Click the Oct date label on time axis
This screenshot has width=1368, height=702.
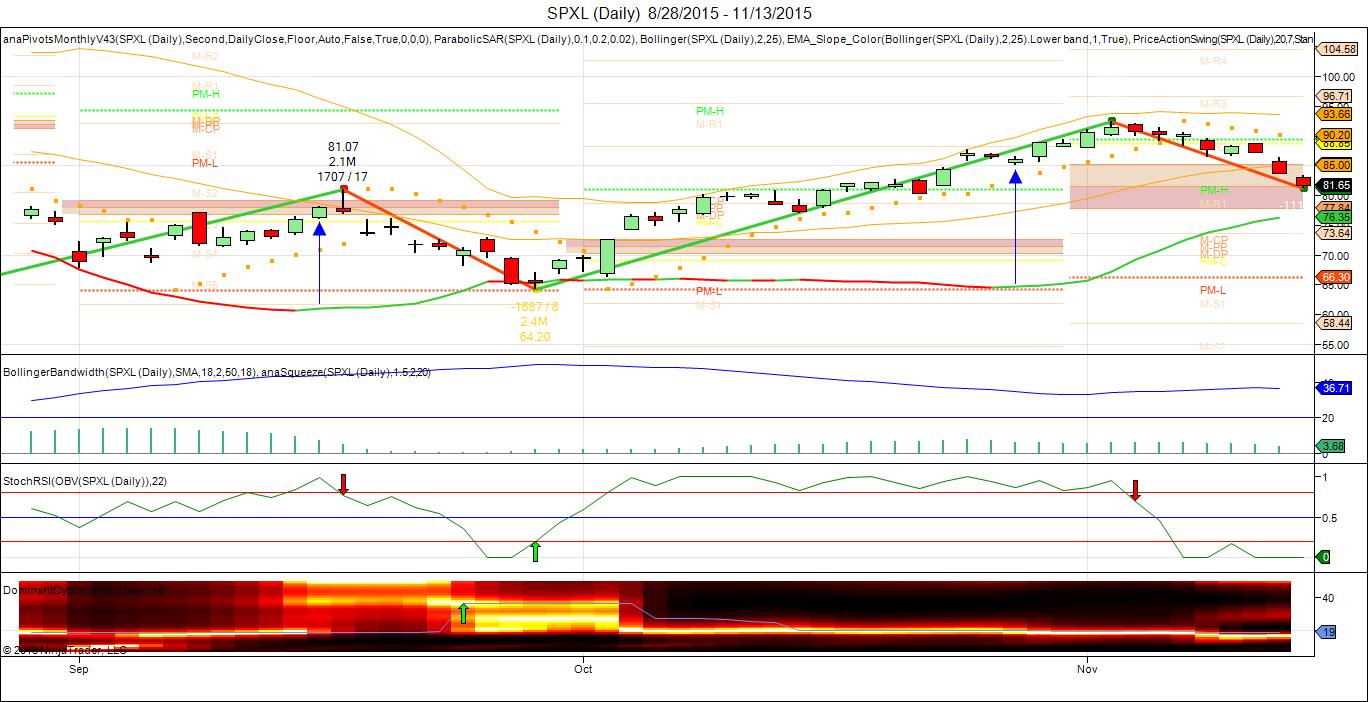584,669
